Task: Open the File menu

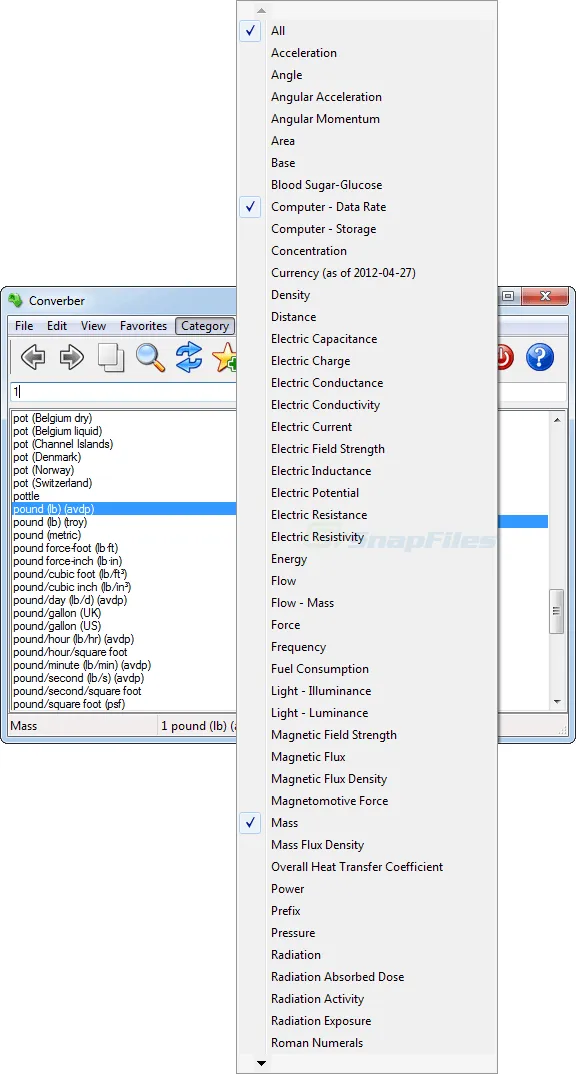Action: pos(24,326)
